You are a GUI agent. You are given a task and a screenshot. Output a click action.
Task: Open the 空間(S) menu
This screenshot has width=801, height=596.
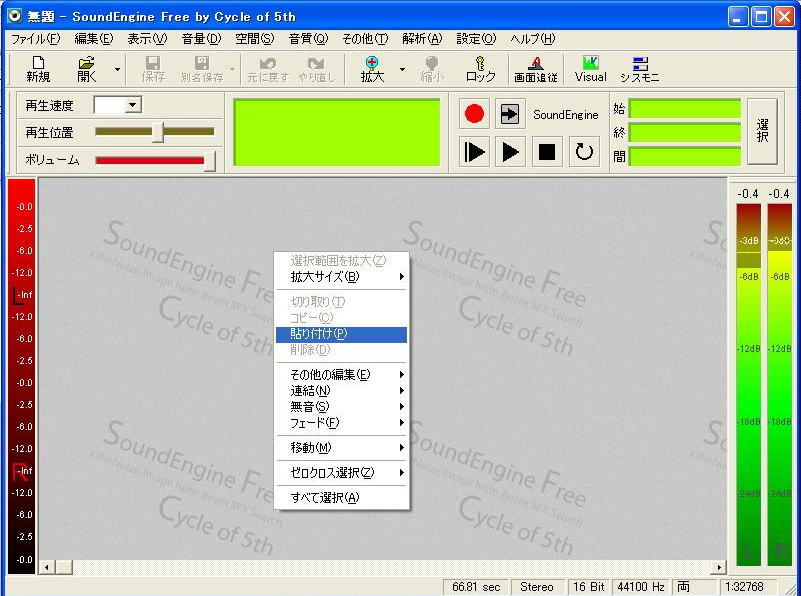pos(254,39)
